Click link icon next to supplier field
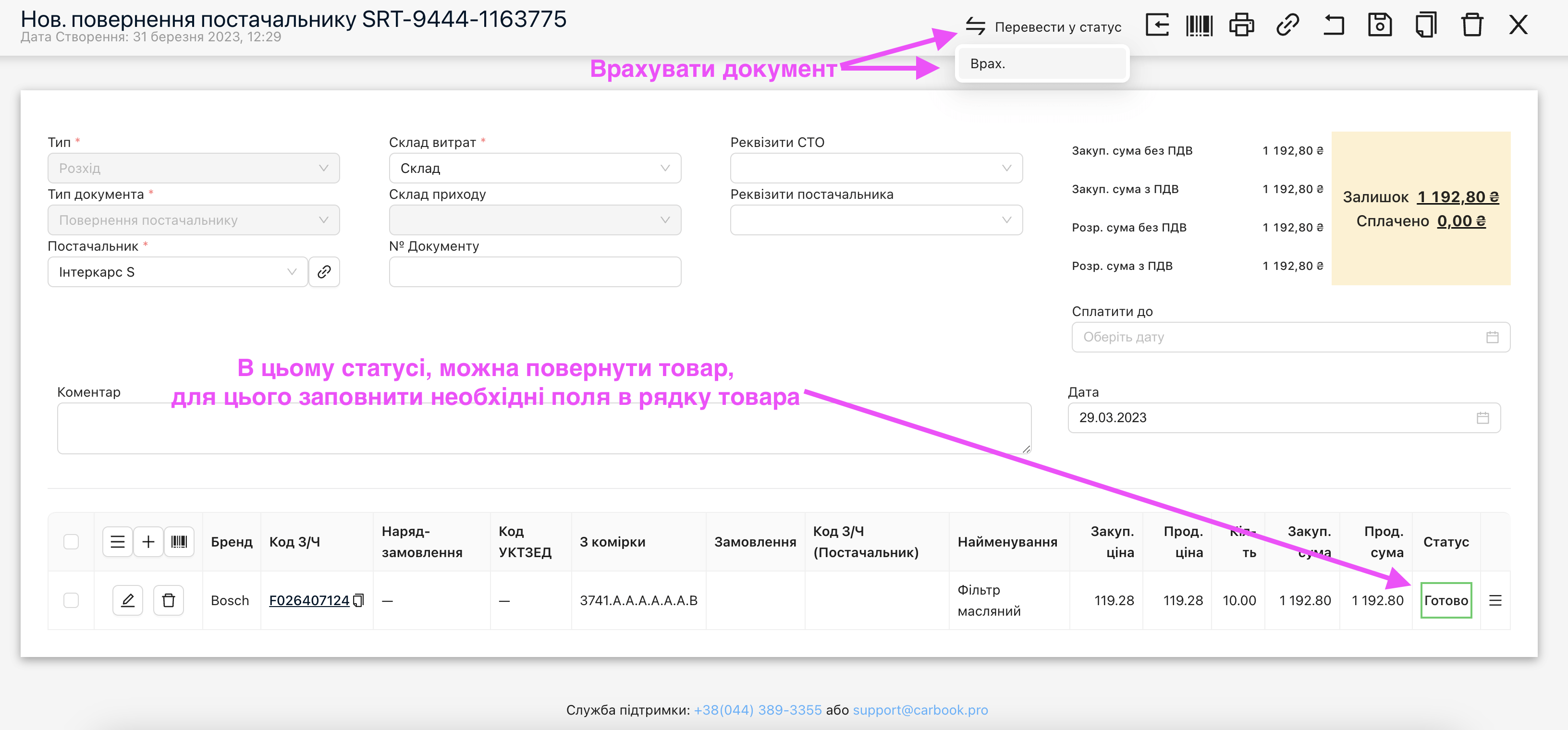Screen dimensions: 1568x730 click(x=324, y=272)
